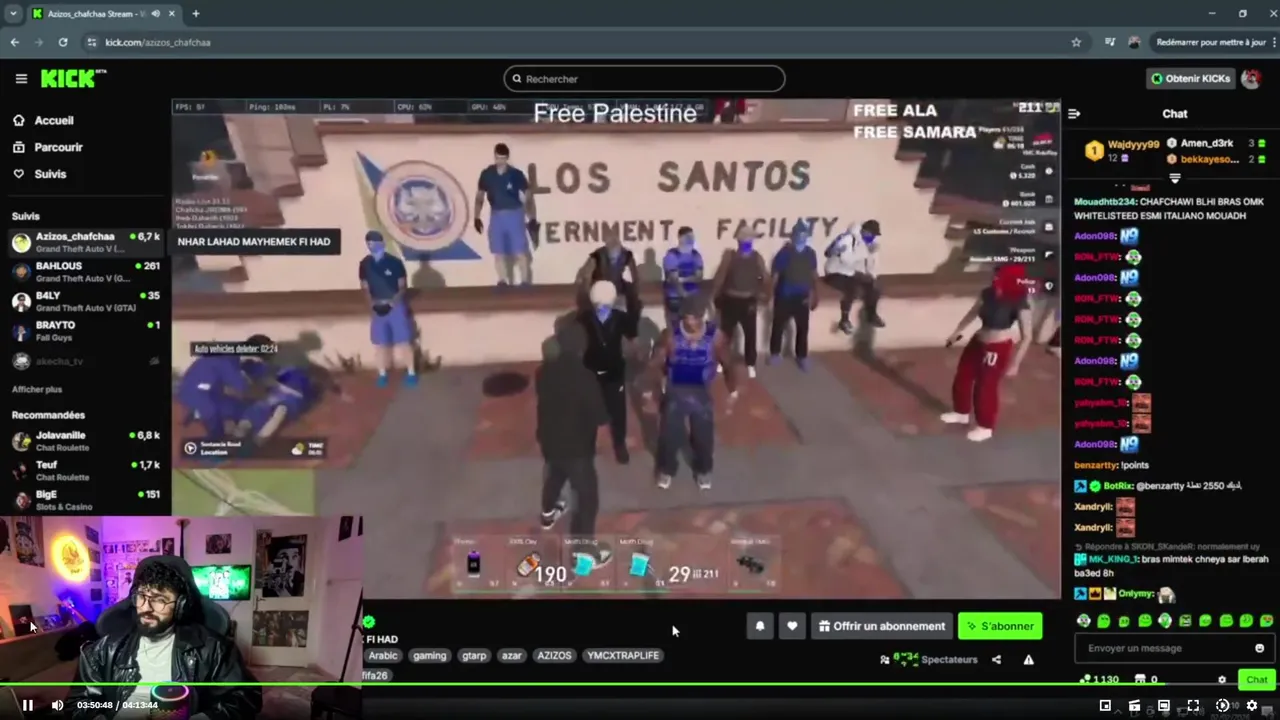Screen dimensions: 1280x720
Task: Open recommended channel Jolavanille
Action: [x=86, y=441]
